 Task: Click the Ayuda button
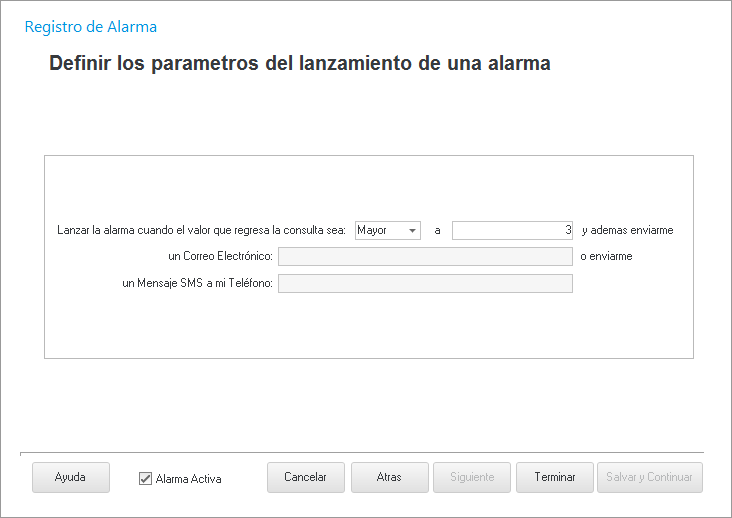tap(70, 477)
